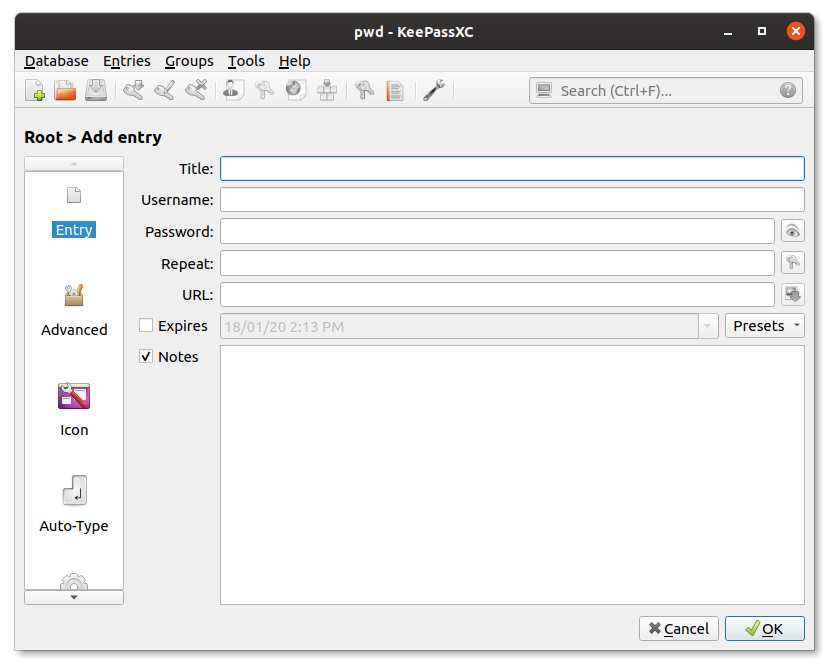Toggle password visibility with the eye button
Image resolution: width=833 pixels, height=669 pixels.
pyautogui.click(x=792, y=232)
